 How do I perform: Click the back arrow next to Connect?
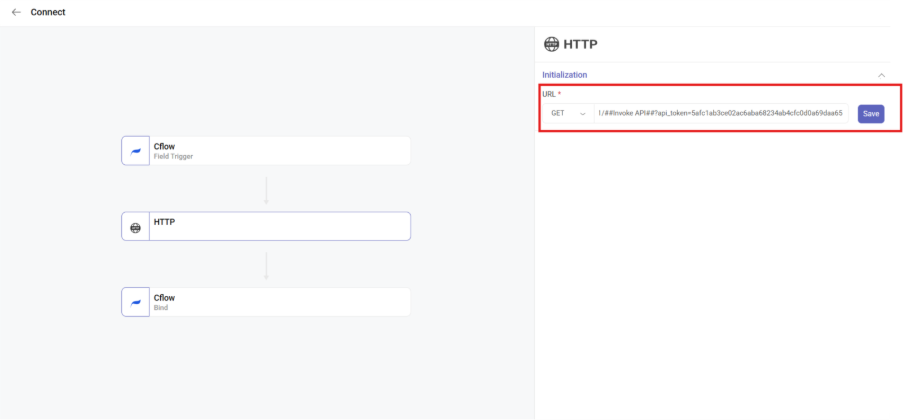tap(16, 12)
